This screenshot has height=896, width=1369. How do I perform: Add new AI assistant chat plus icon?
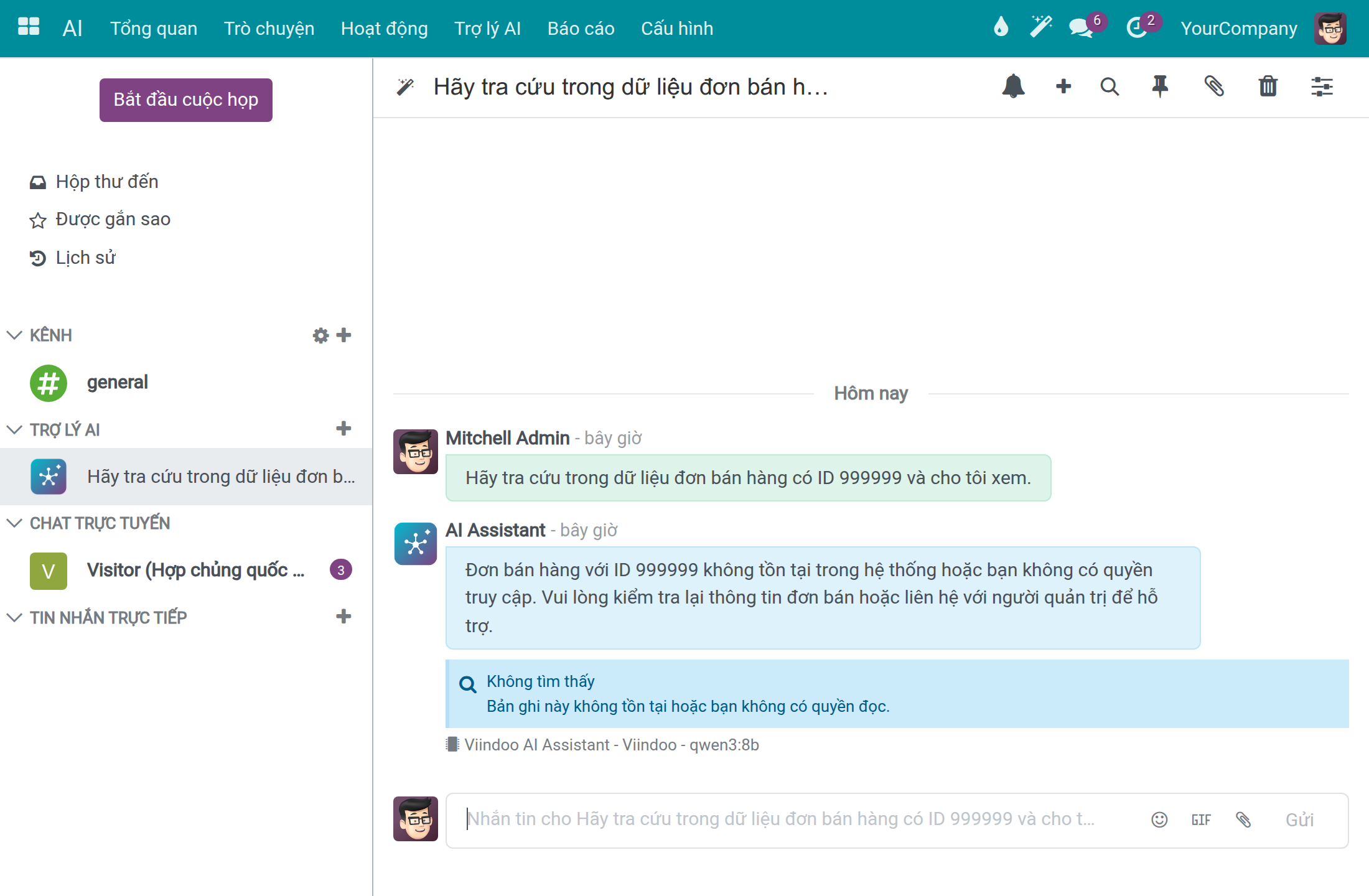coord(343,429)
